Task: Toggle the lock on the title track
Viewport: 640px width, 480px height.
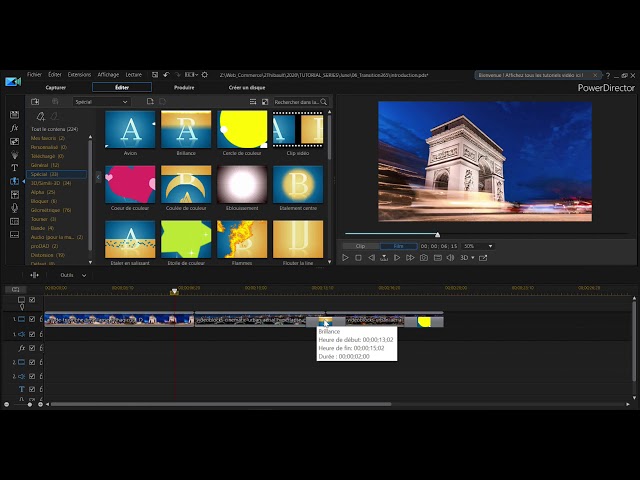Action: tap(41, 389)
